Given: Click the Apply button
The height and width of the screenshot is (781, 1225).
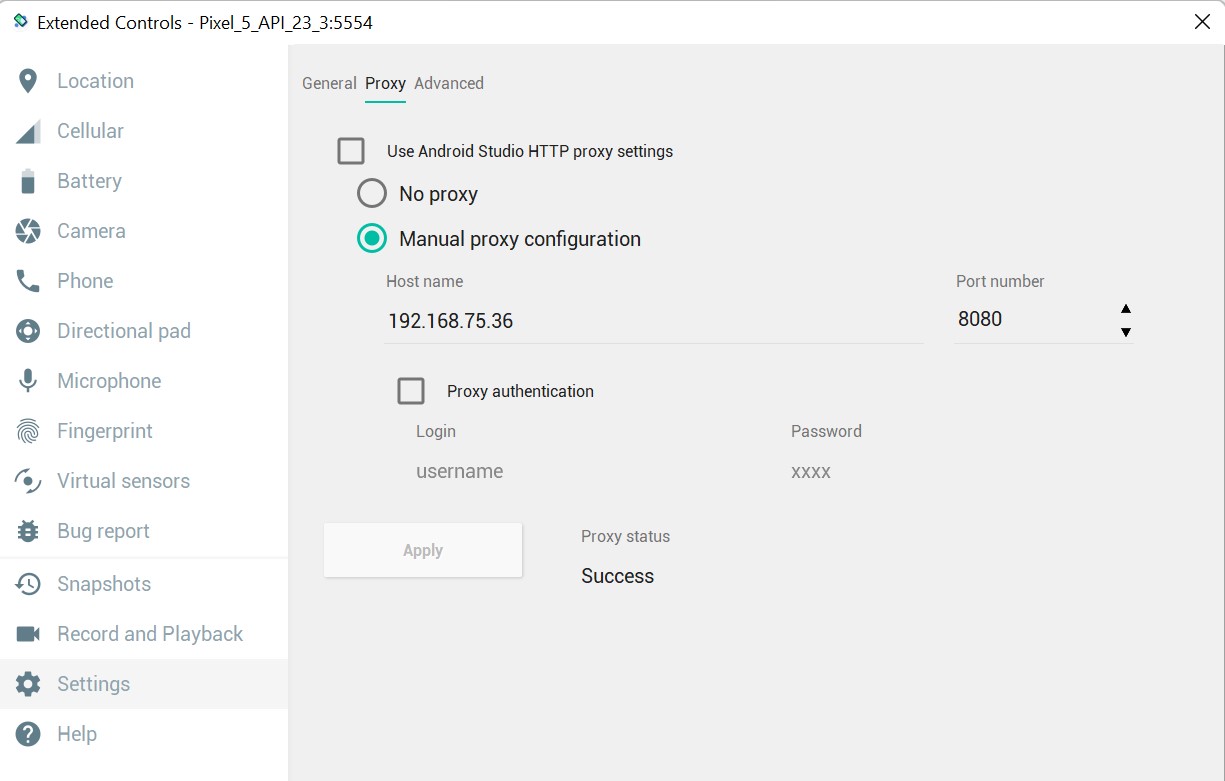Looking at the screenshot, I should pyautogui.click(x=423, y=550).
